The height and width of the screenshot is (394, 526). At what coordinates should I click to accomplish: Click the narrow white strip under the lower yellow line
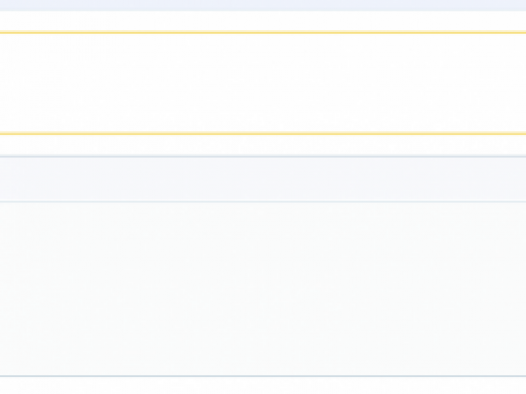263,146
